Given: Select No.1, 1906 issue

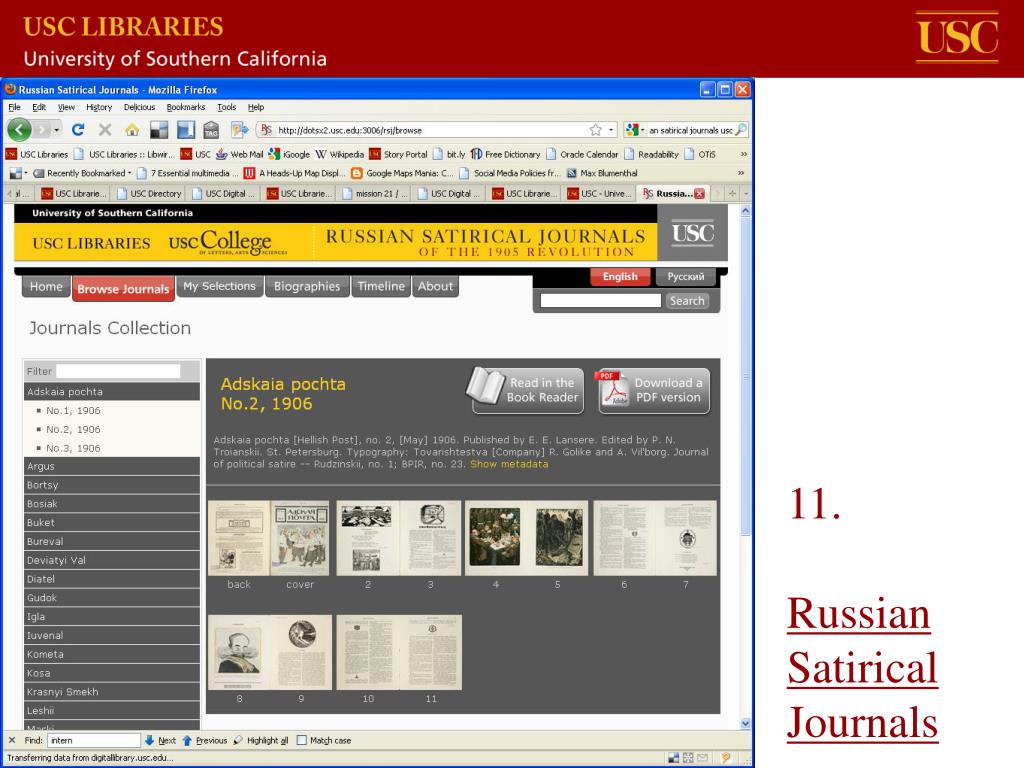Looking at the screenshot, I should [73, 411].
